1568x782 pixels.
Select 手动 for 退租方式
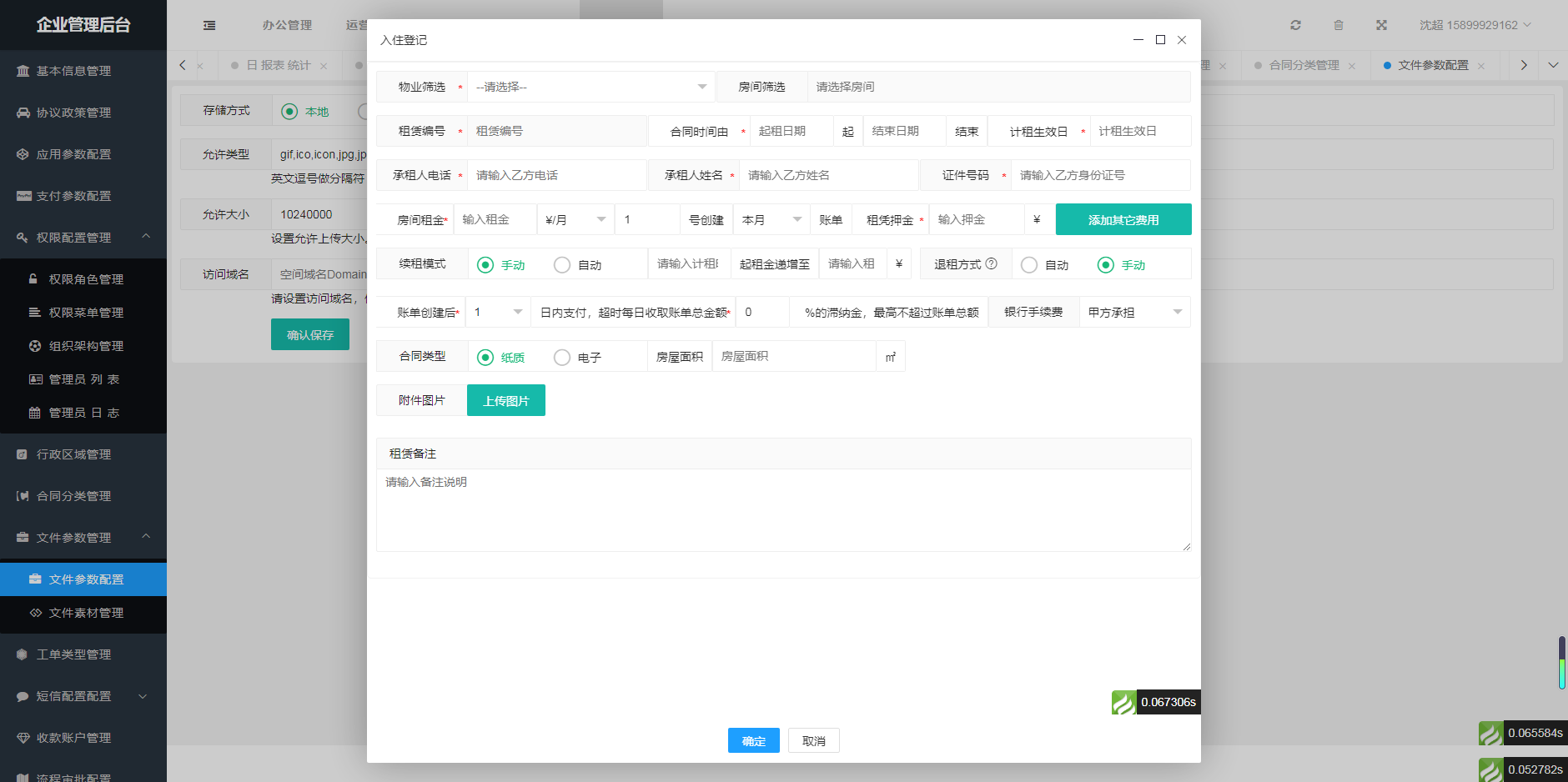1121,265
